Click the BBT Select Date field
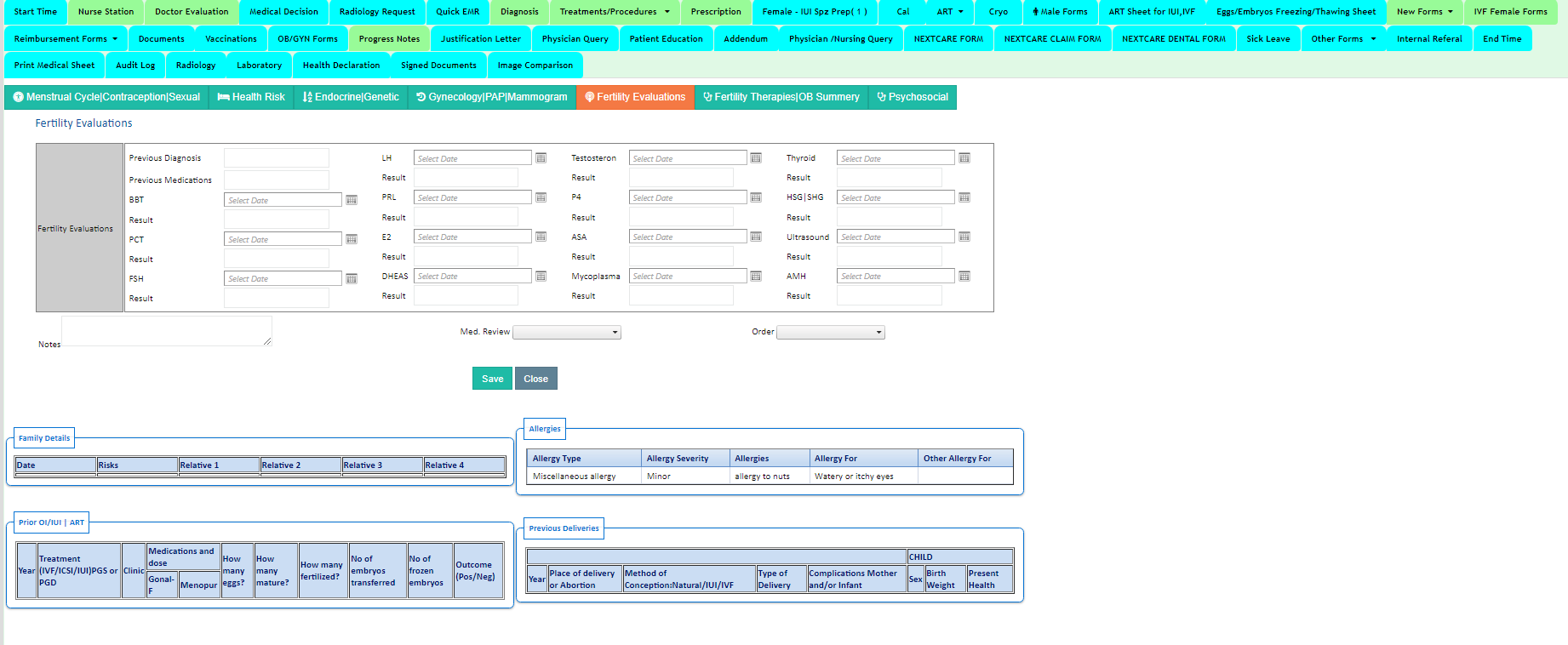1568x645 pixels. coord(283,200)
